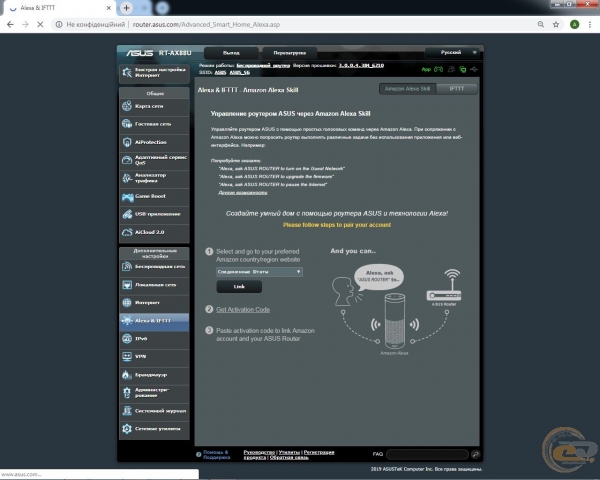Open Internet (WAN) settings item
This screenshot has height=480, width=600.
pos(154,303)
